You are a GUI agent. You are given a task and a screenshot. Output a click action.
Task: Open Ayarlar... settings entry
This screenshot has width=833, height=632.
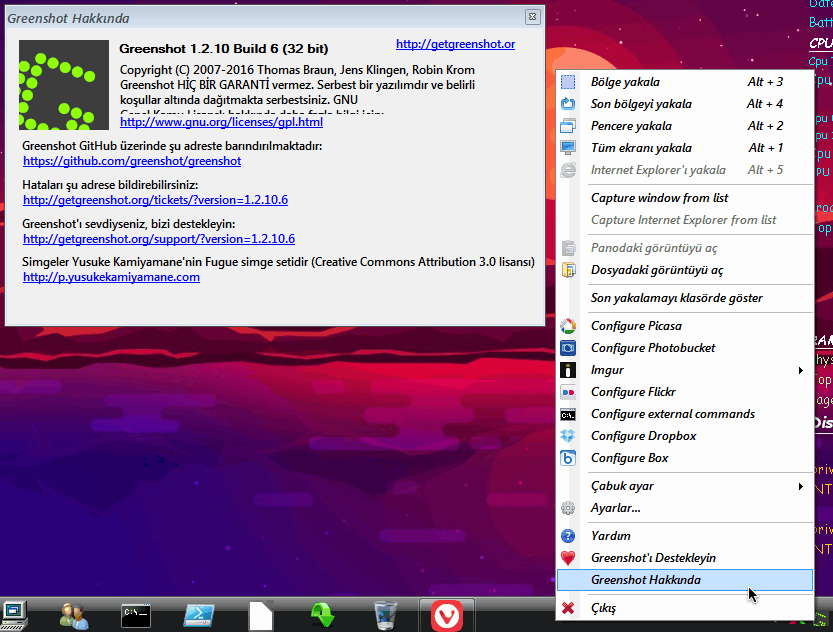pos(685,508)
